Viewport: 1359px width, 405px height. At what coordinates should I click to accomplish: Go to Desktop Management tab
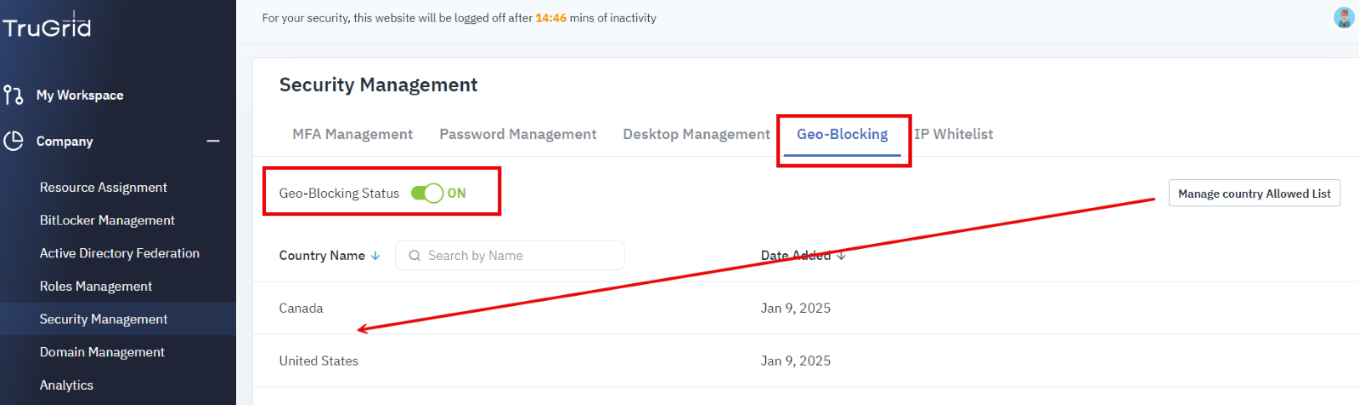696,134
